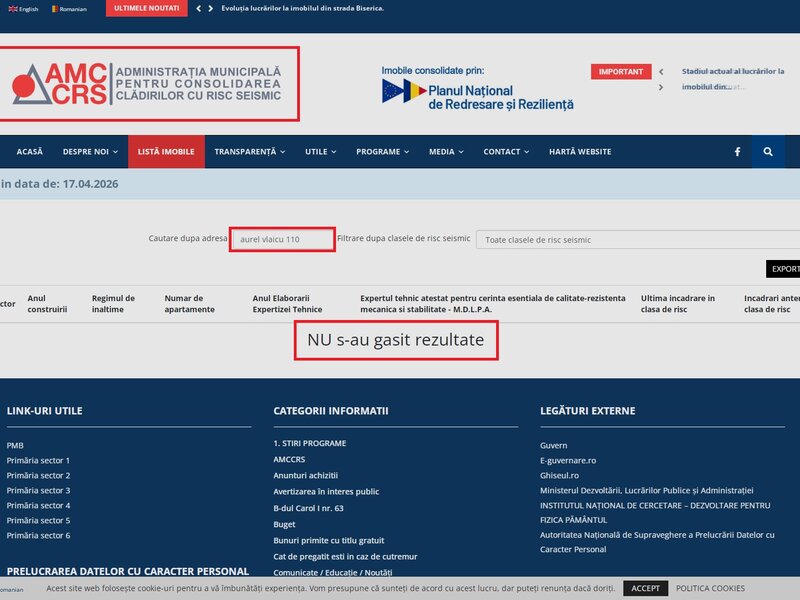Sort by Expertul tehnic atestat column
Screen dimensions: 800x600
(x=492, y=304)
